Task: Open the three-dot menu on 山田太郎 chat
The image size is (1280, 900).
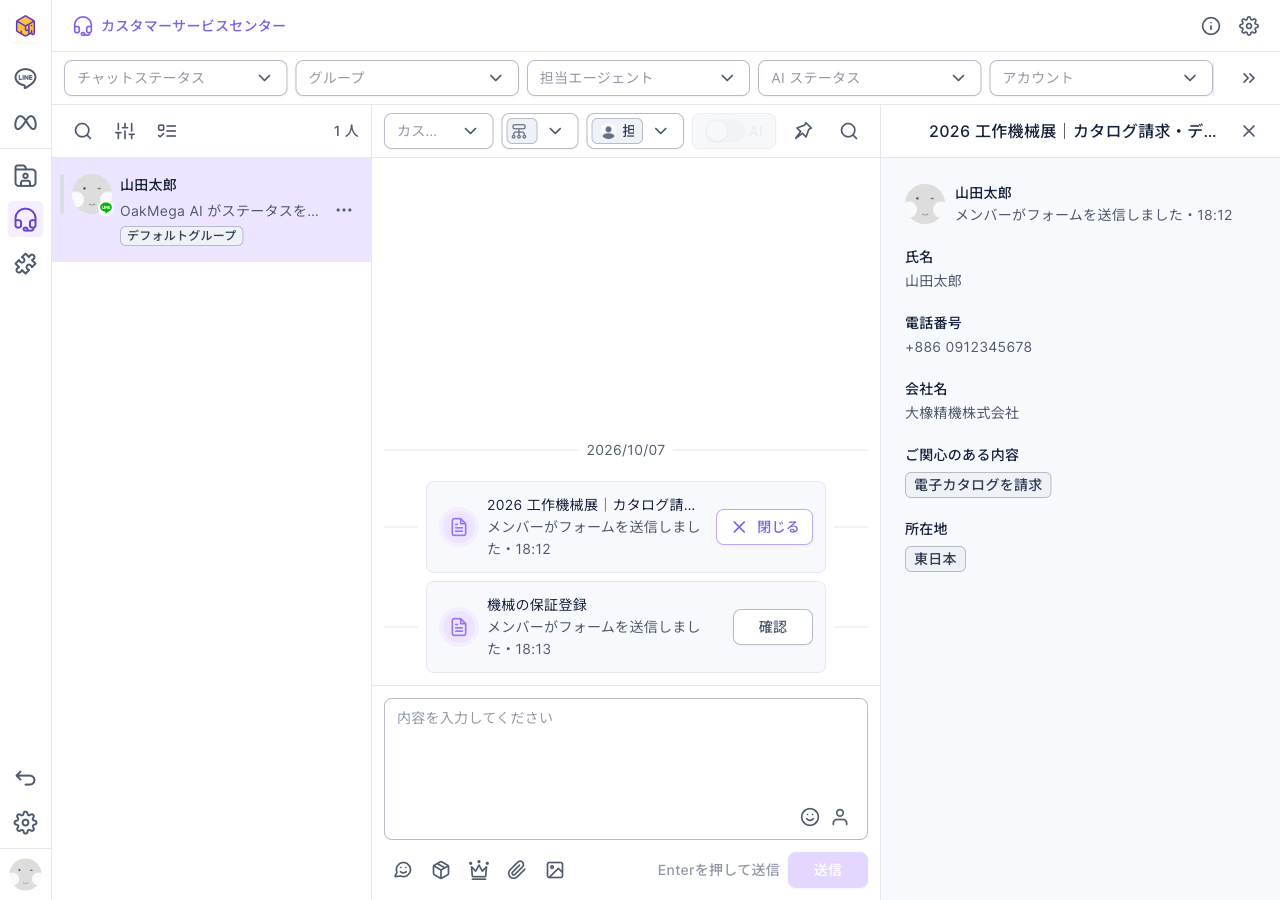Action: 344,210
